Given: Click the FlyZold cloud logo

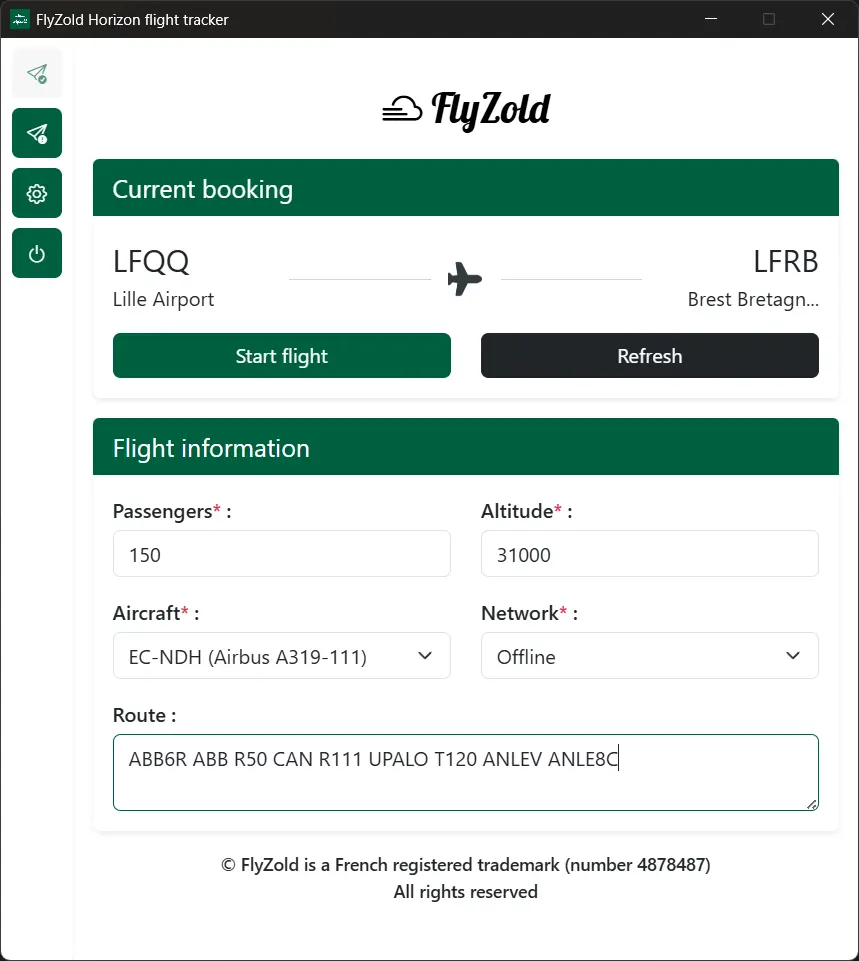Looking at the screenshot, I should tap(466, 109).
